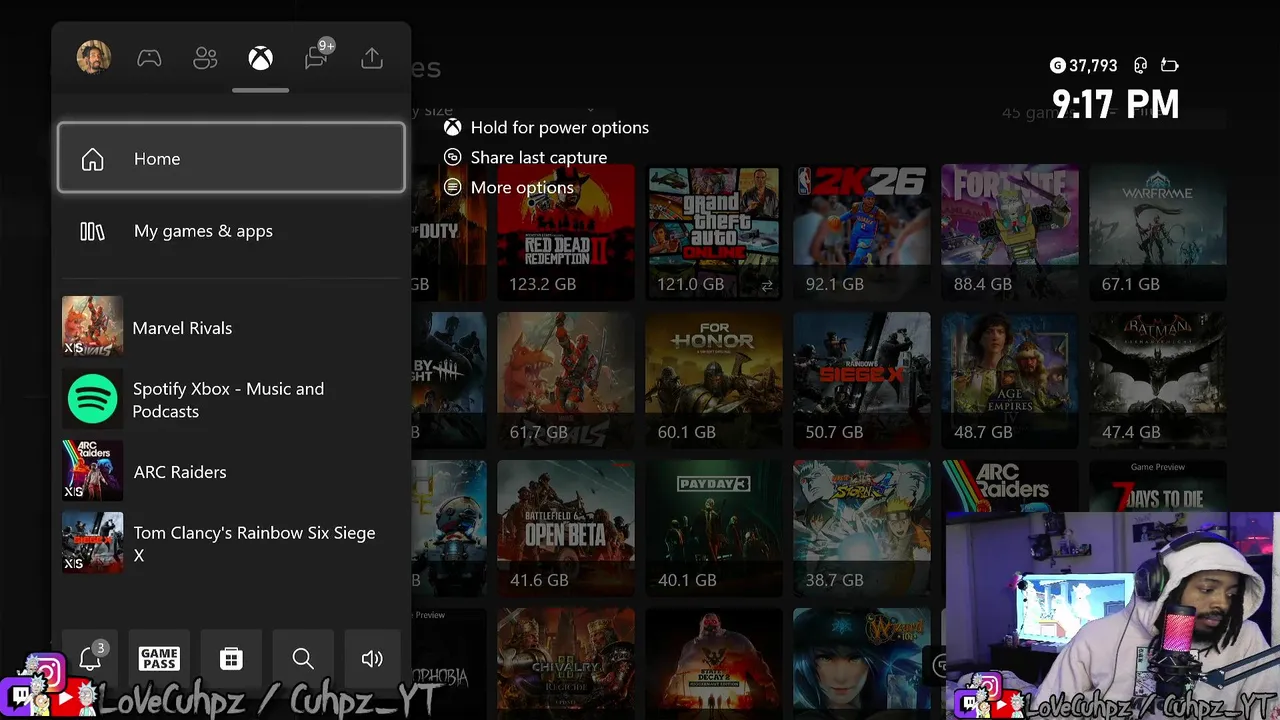Open the chats tab showing 9+ badge
Screen dimensions: 1280x720
[x=317, y=57]
